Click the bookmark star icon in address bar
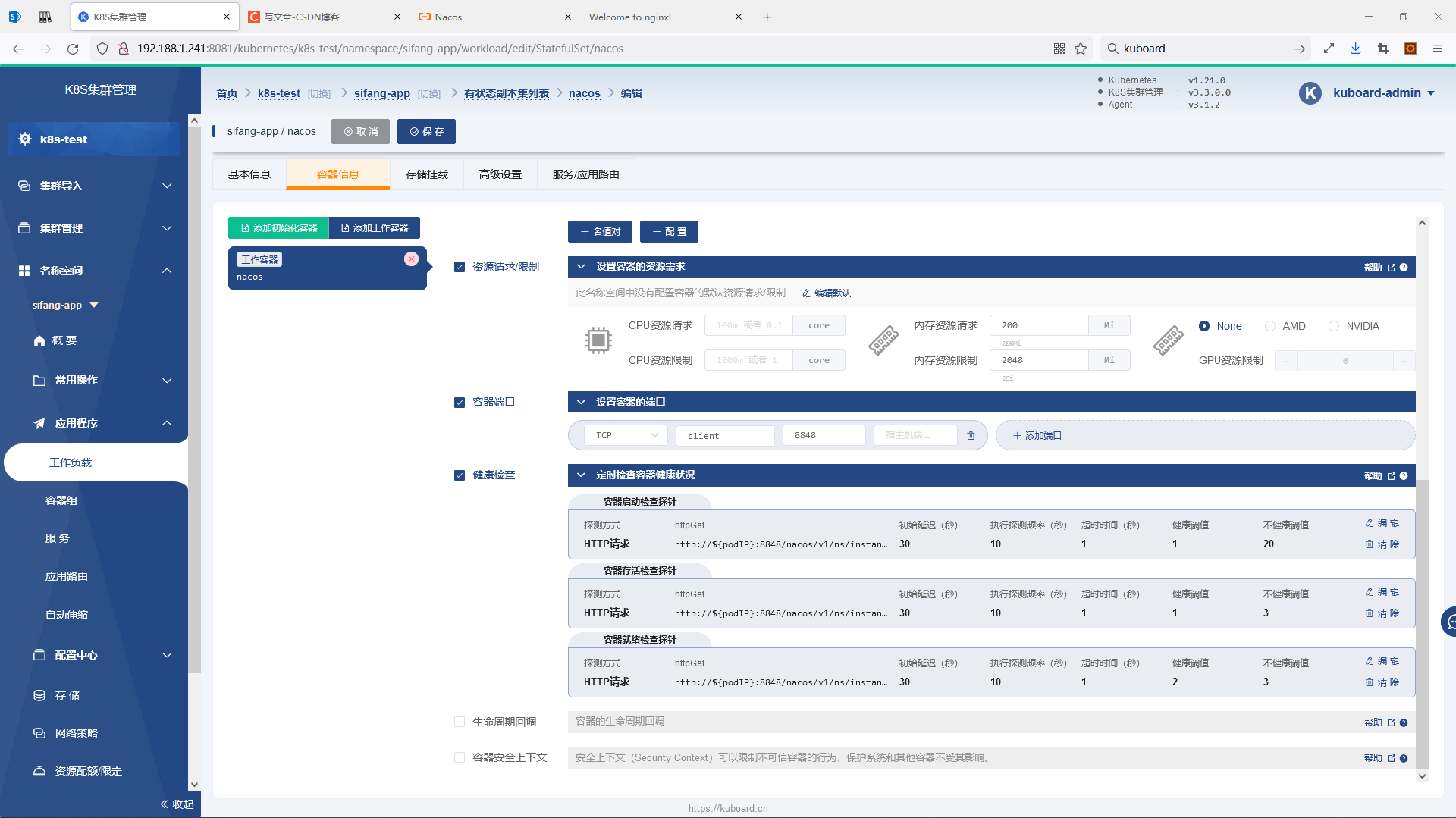The height and width of the screenshot is (818, 1456). coord(1081,49)
